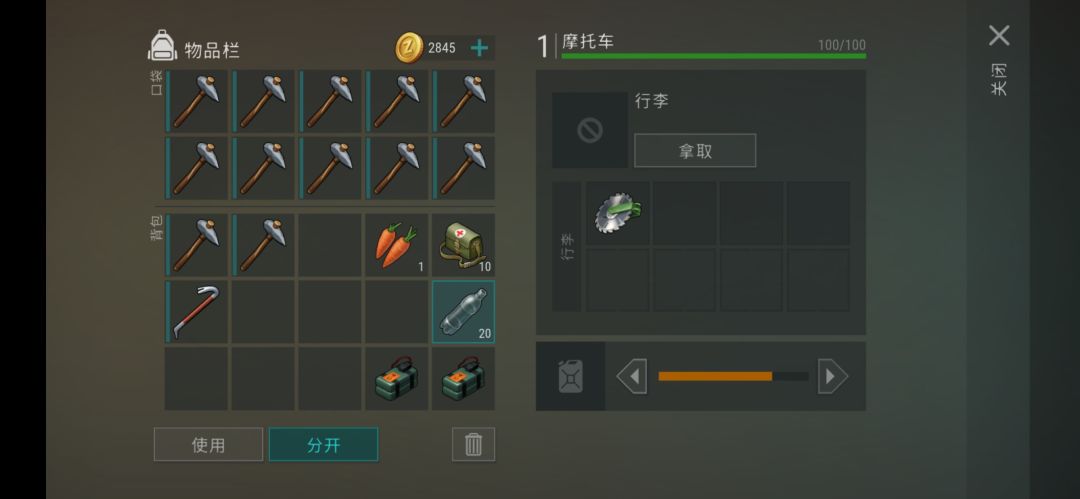Select the first pickaxe in pocket row

click(x=196, y=101)
